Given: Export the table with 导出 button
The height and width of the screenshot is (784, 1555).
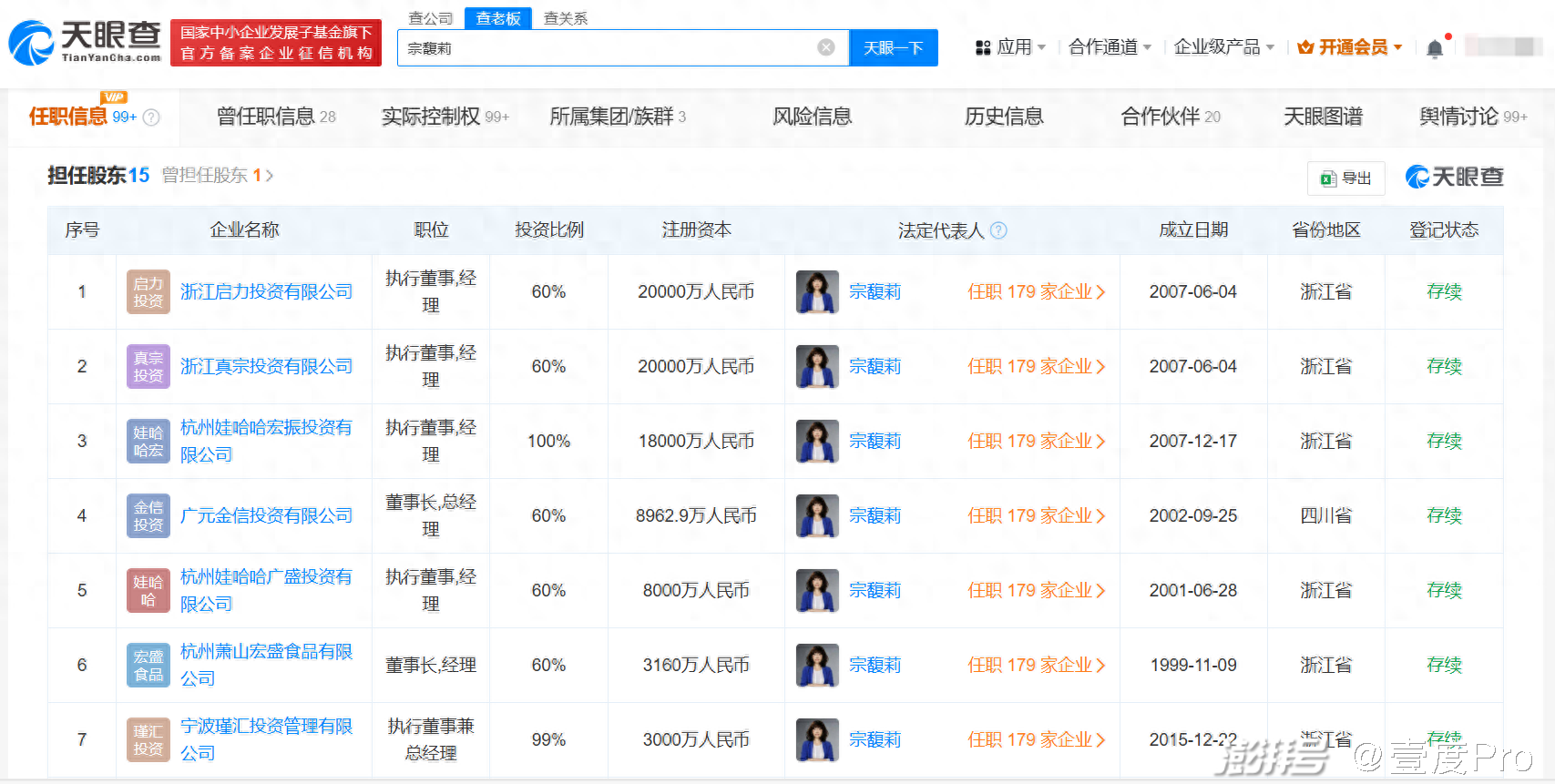Looking at the screenshot, I should (1345, 178).
